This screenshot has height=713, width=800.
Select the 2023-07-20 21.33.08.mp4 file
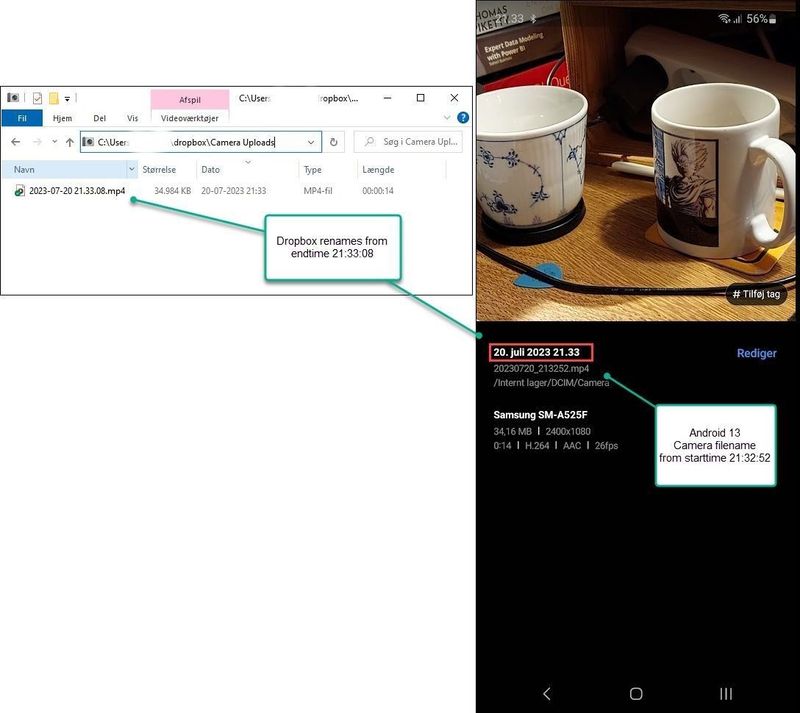point(77,190)
